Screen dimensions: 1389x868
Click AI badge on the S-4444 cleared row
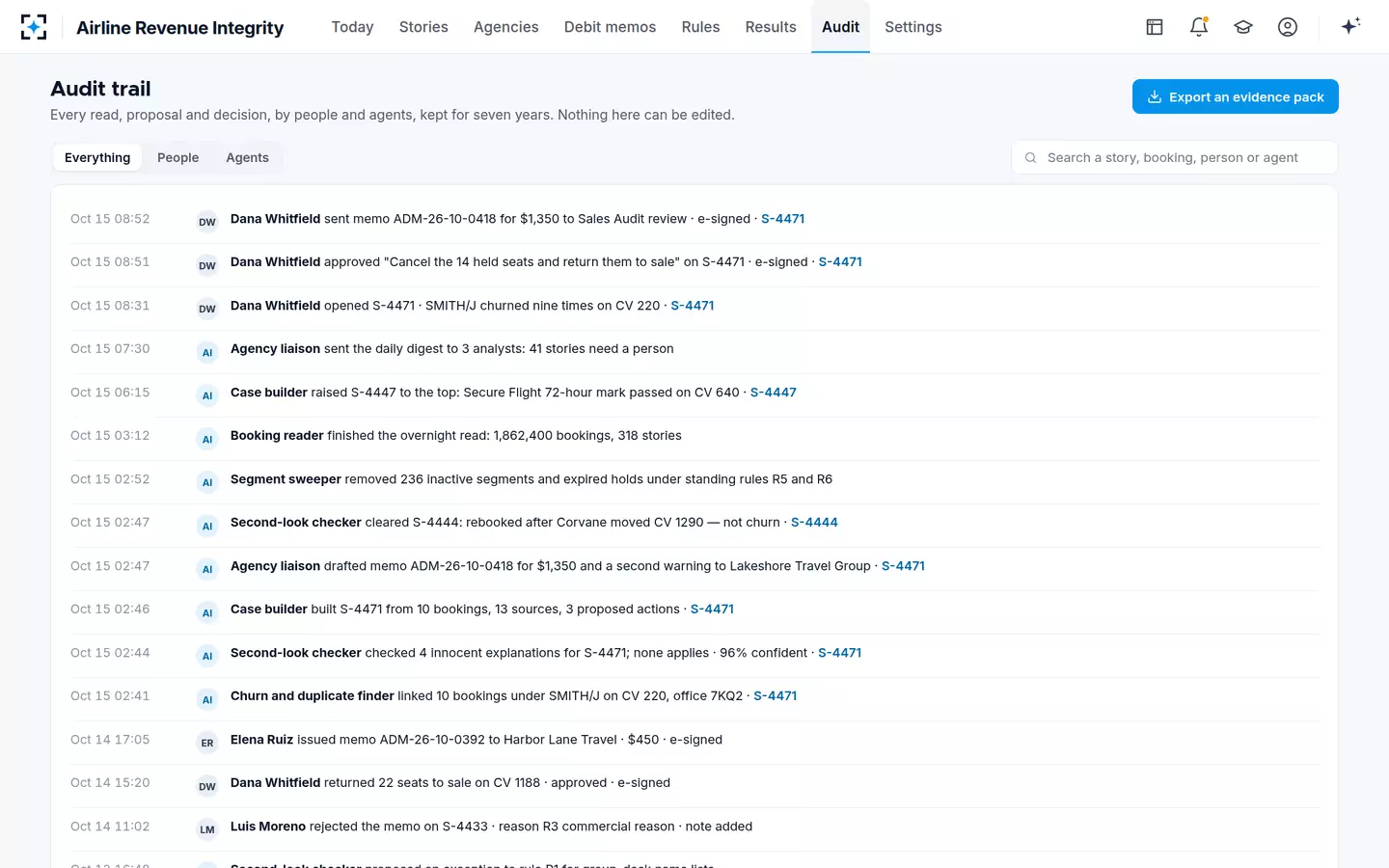(207, 526)
